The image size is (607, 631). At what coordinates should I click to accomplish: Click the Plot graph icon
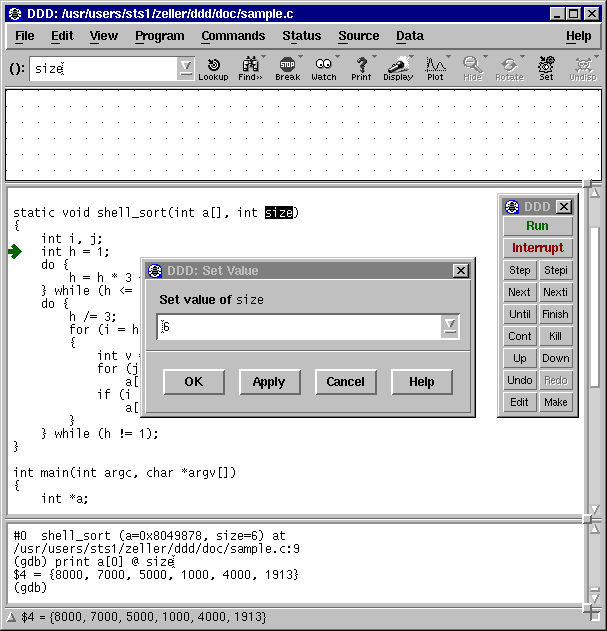click(435, 68)
